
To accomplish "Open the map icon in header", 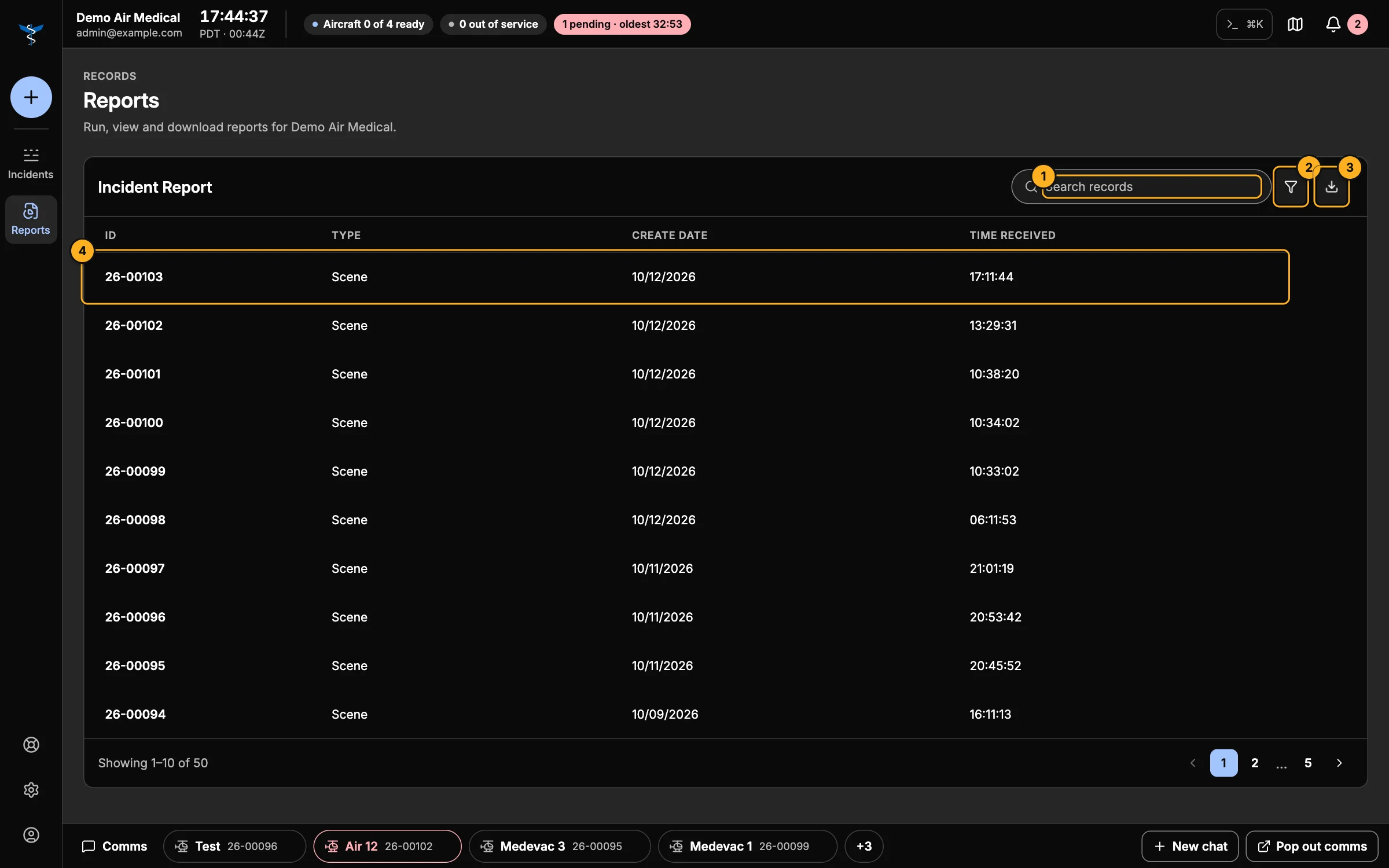I will tap(1295, 24).
